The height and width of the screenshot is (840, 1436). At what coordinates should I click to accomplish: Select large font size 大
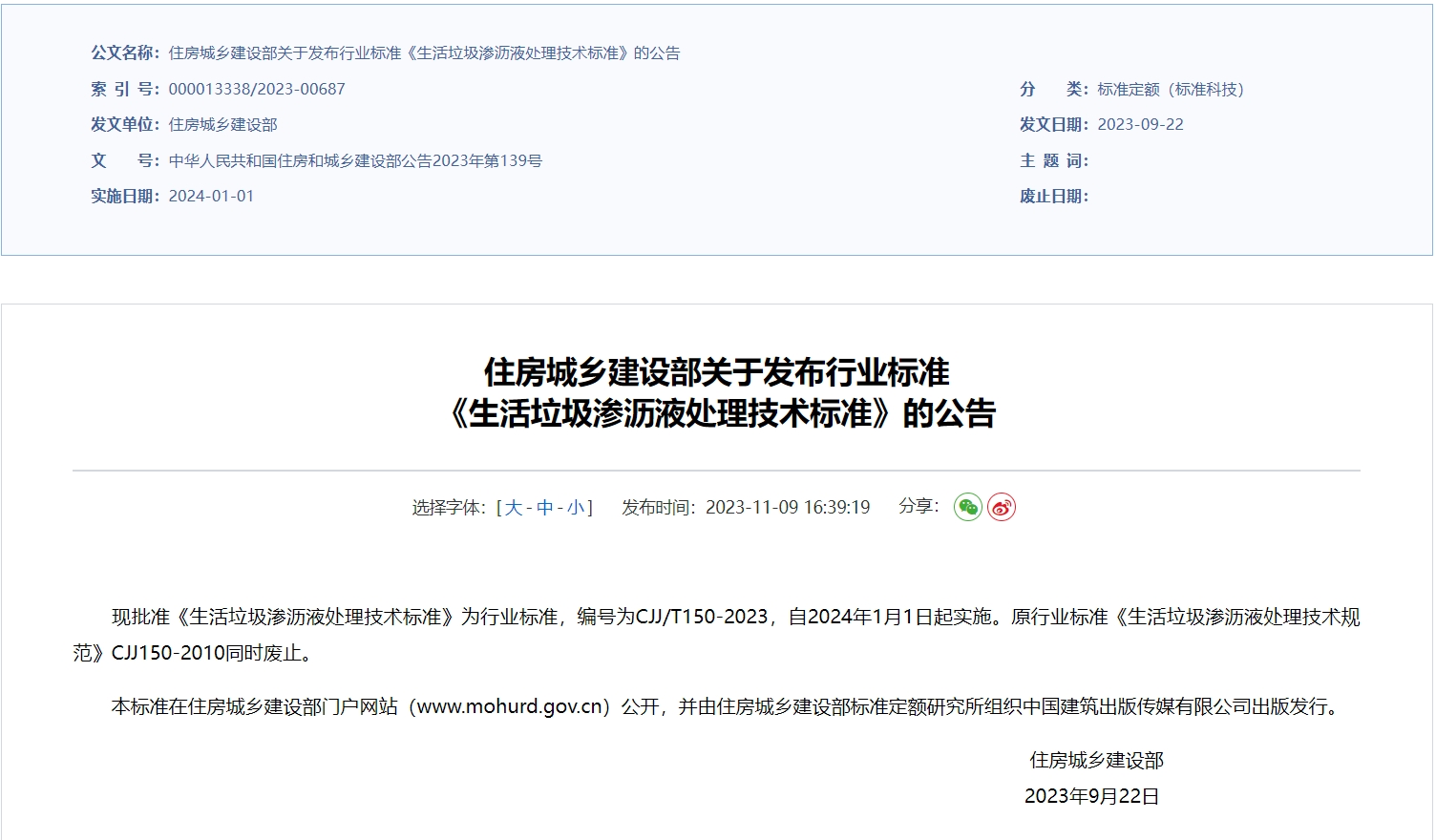[x=513, y=508]
